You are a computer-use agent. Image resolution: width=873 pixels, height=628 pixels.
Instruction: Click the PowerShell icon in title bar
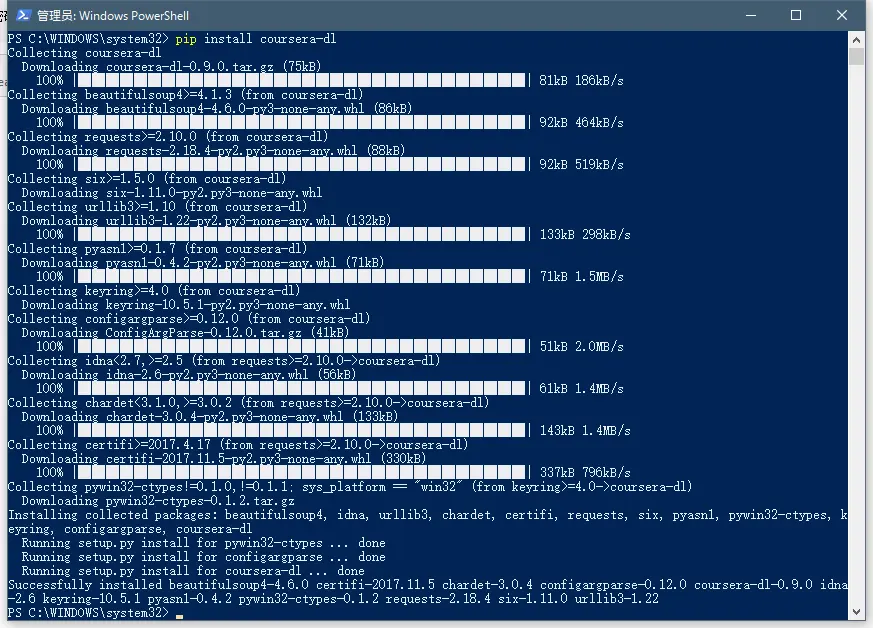tap(23, 15)
